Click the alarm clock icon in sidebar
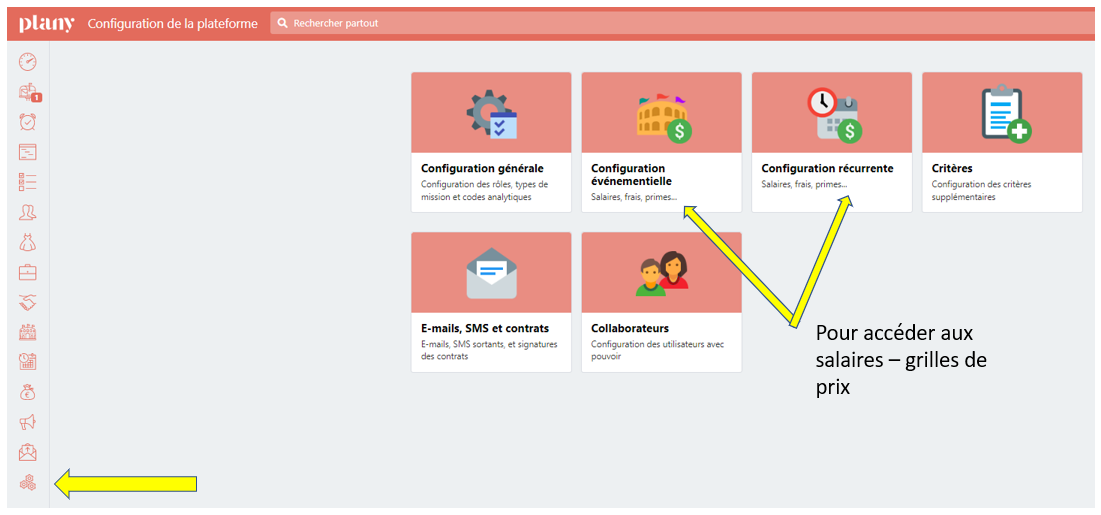 28,122
